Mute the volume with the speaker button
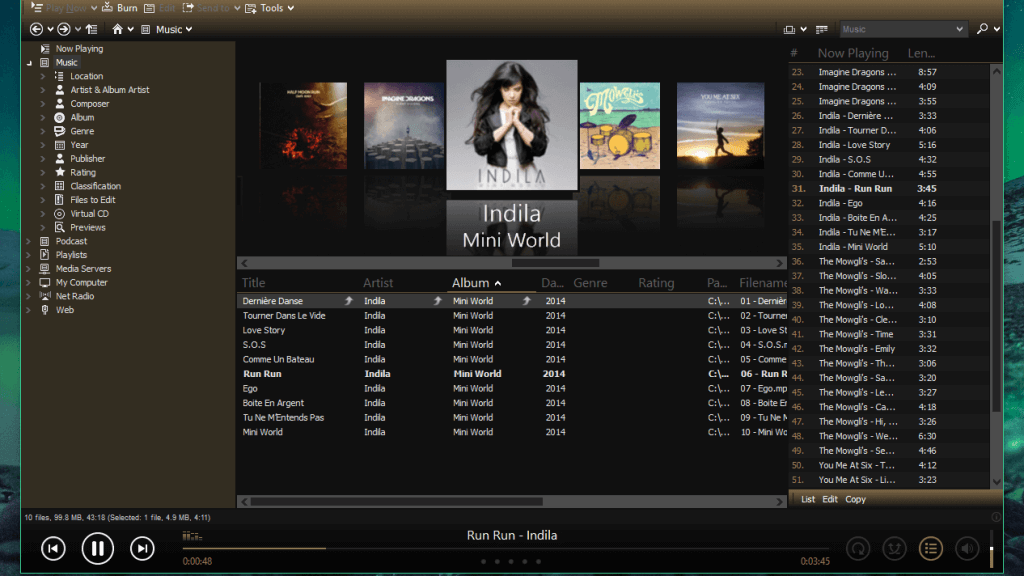1024x576 pixels. click(x=967, y=549)
